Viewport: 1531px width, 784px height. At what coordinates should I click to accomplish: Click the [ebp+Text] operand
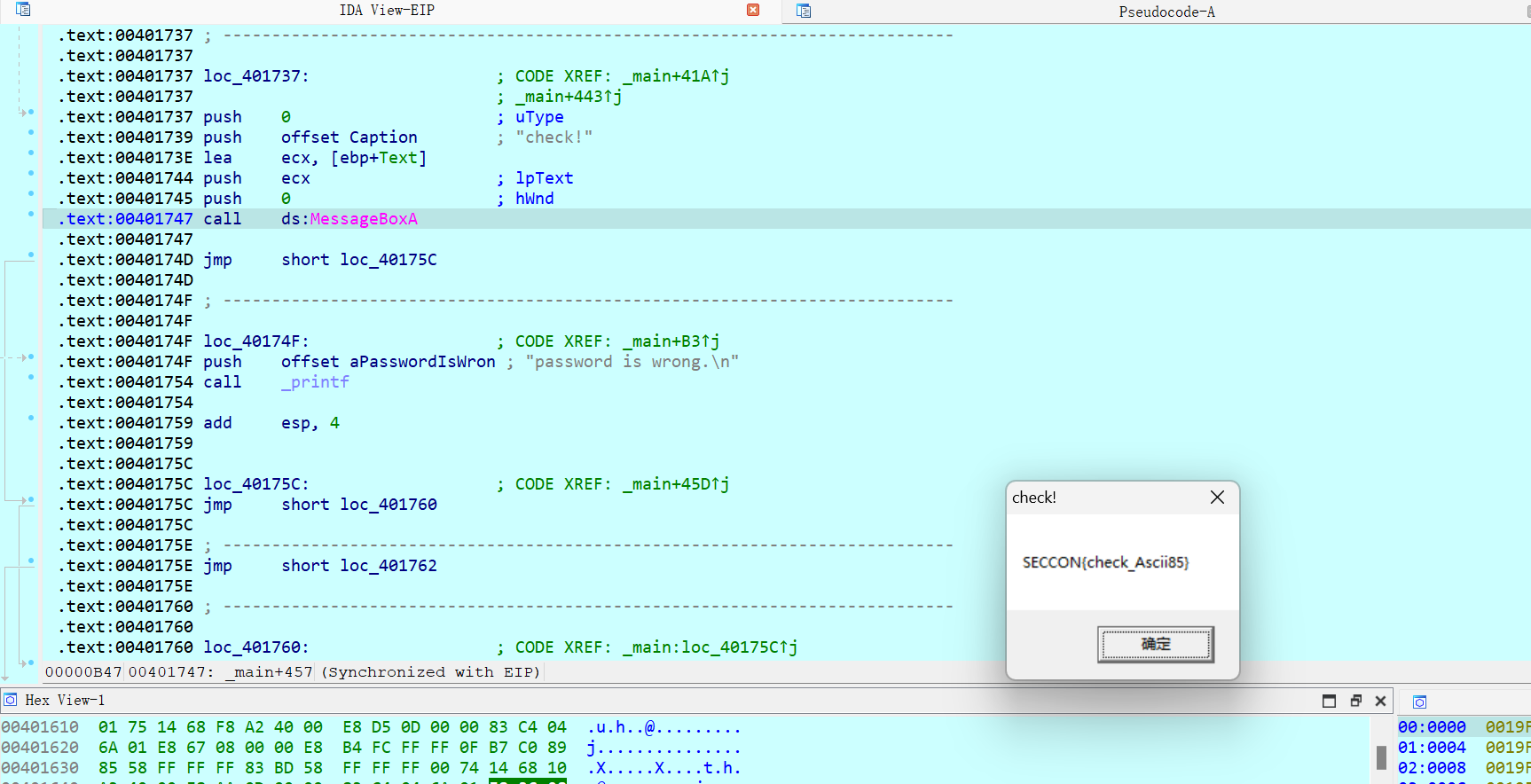point(379,158)
